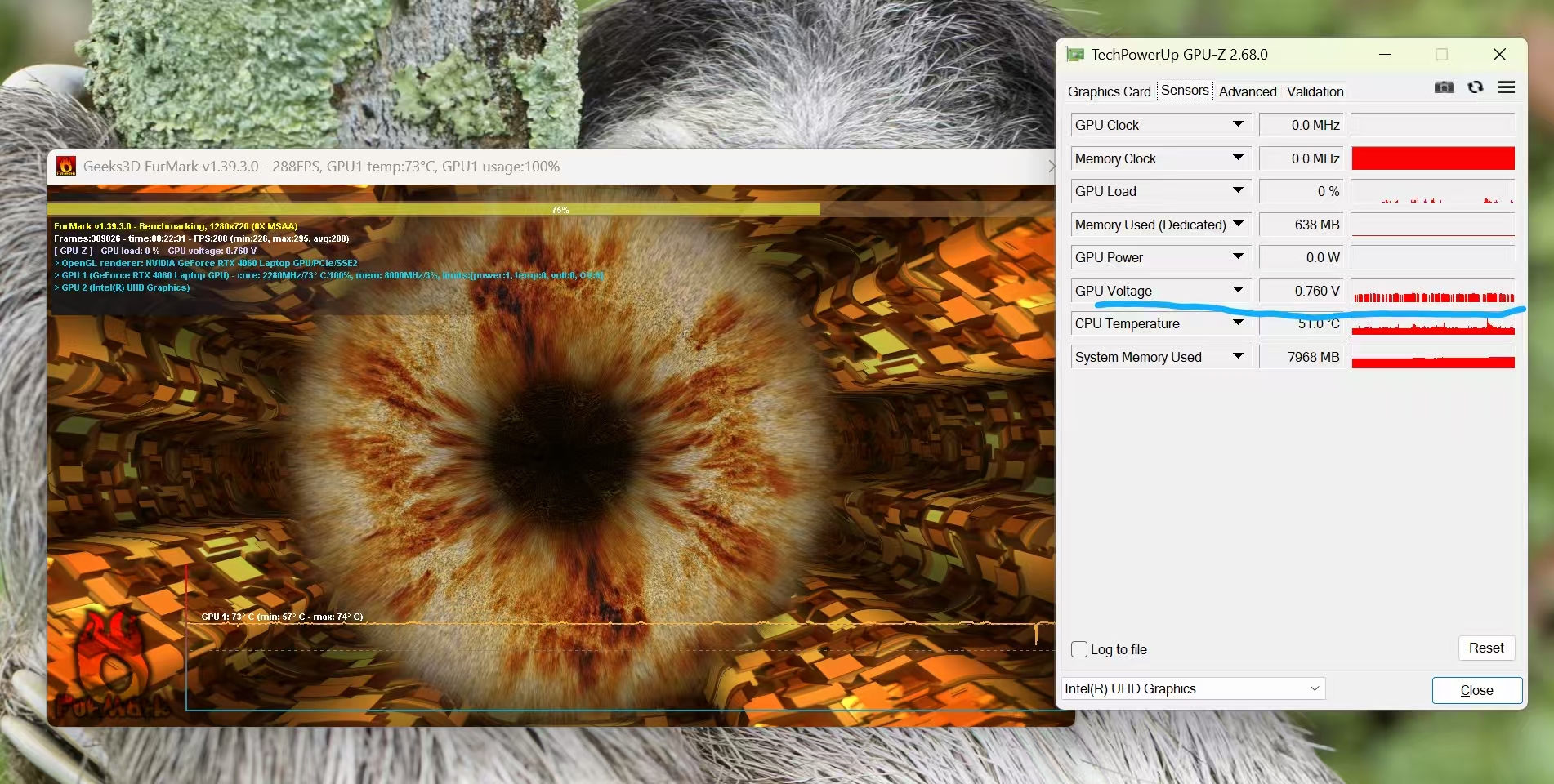
Task: Click the System Memory Used graph
Action: point(1433,357)
